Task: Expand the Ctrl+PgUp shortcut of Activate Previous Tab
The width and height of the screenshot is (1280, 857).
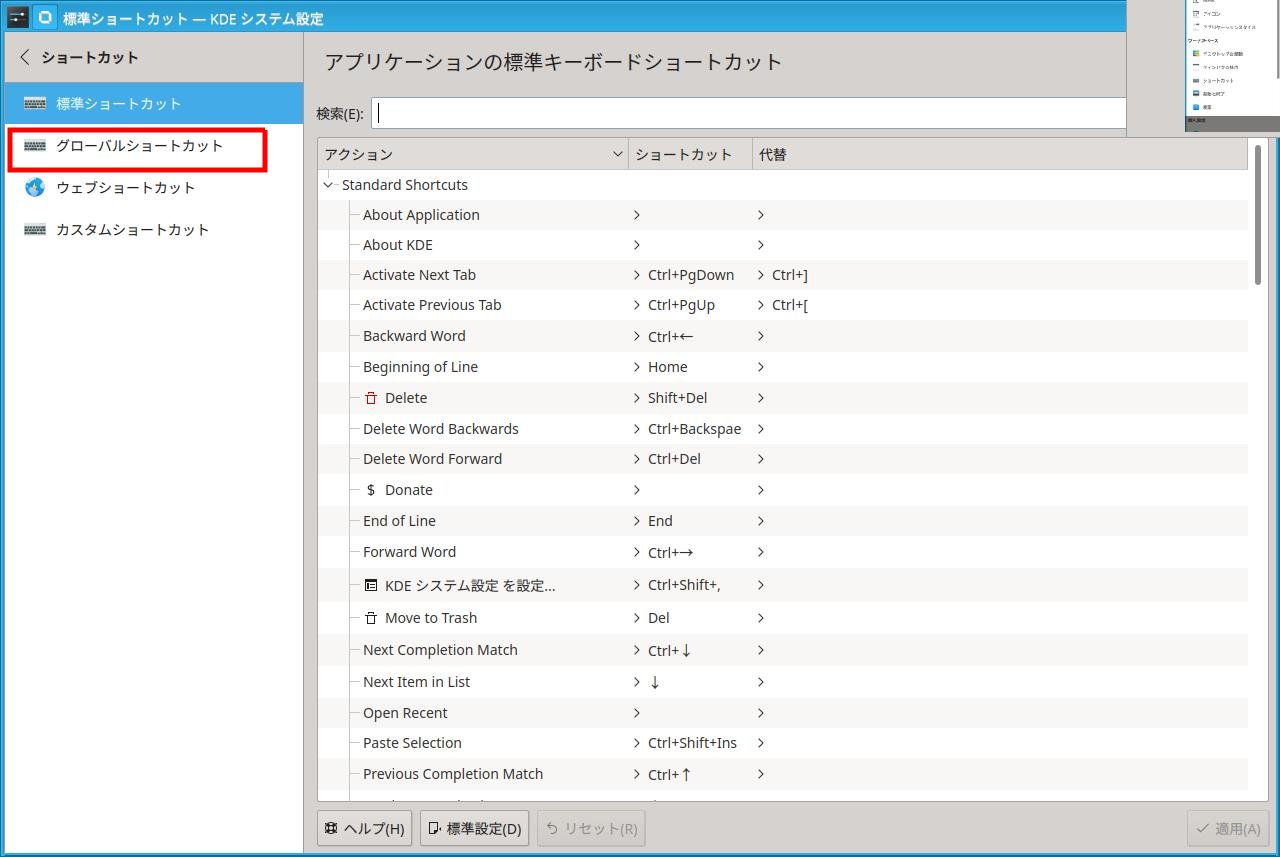Action: coord(637,305)
